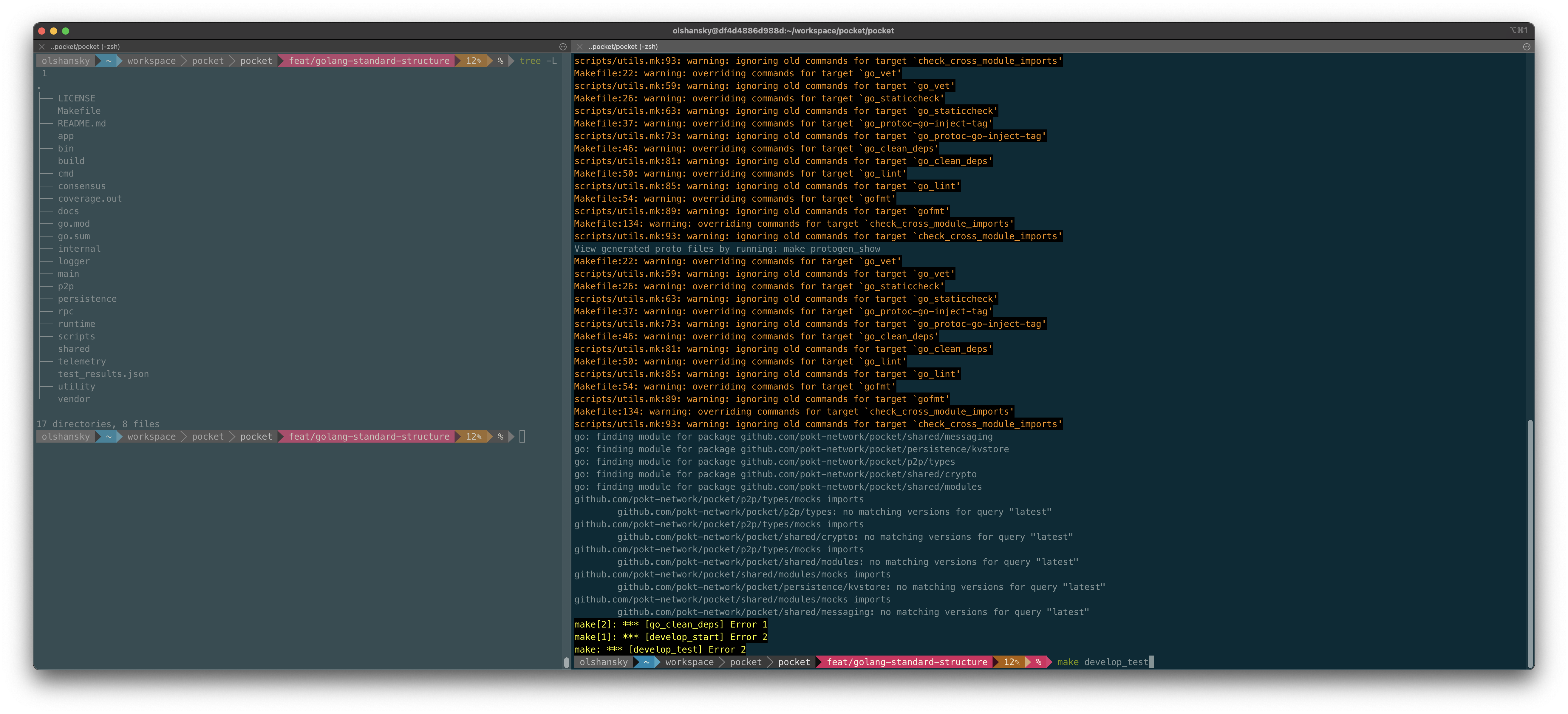Click the yellow minimize window button

click(54, 31)
